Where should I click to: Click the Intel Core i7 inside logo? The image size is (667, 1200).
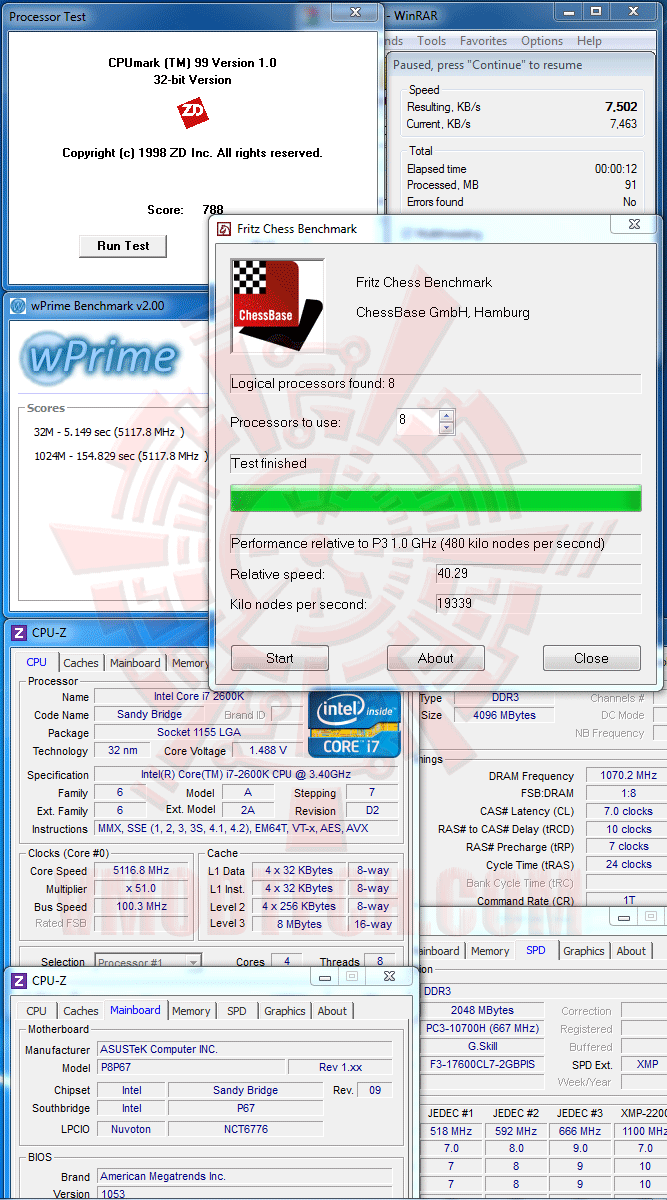click(354, 723)
